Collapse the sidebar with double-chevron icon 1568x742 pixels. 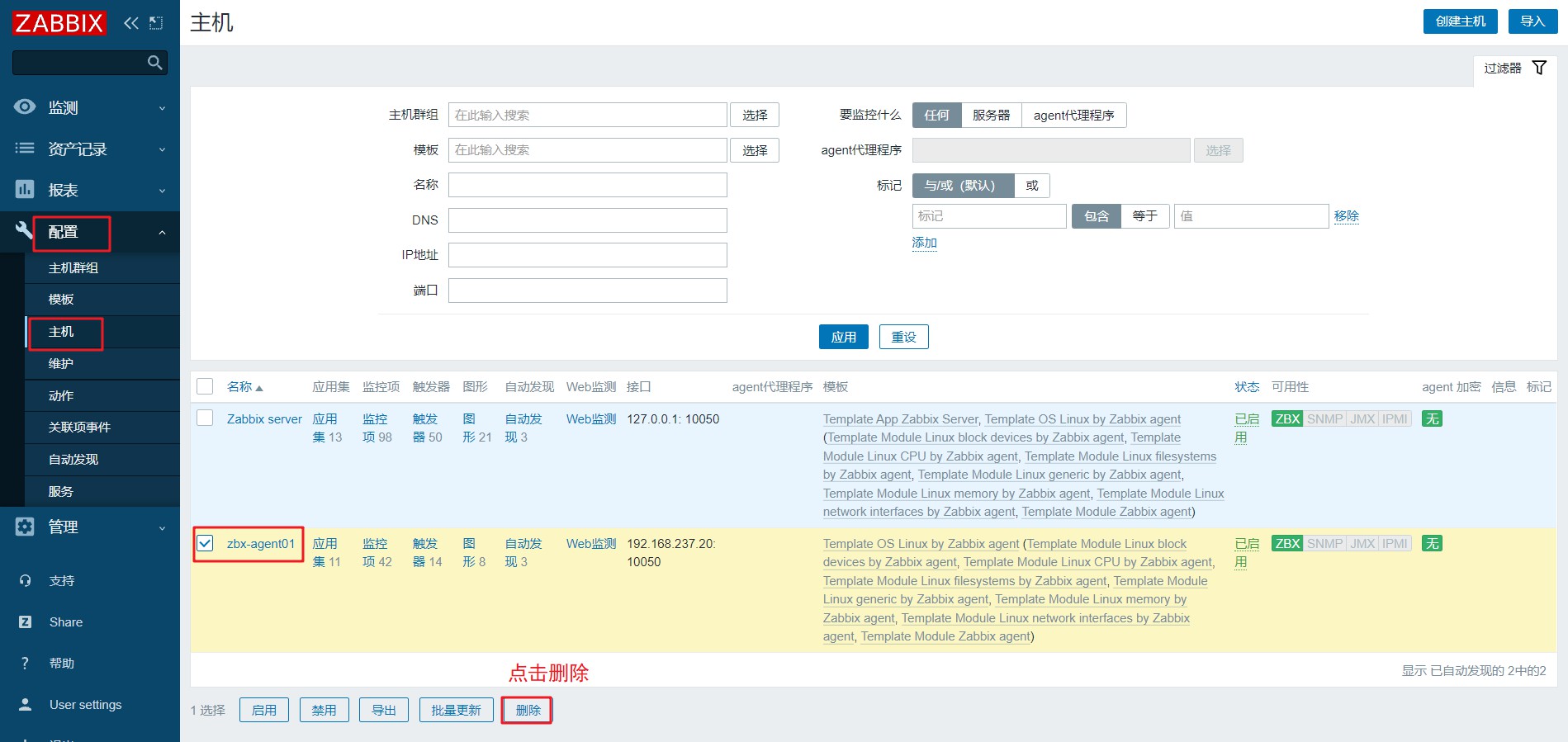(x=131, y=23)
